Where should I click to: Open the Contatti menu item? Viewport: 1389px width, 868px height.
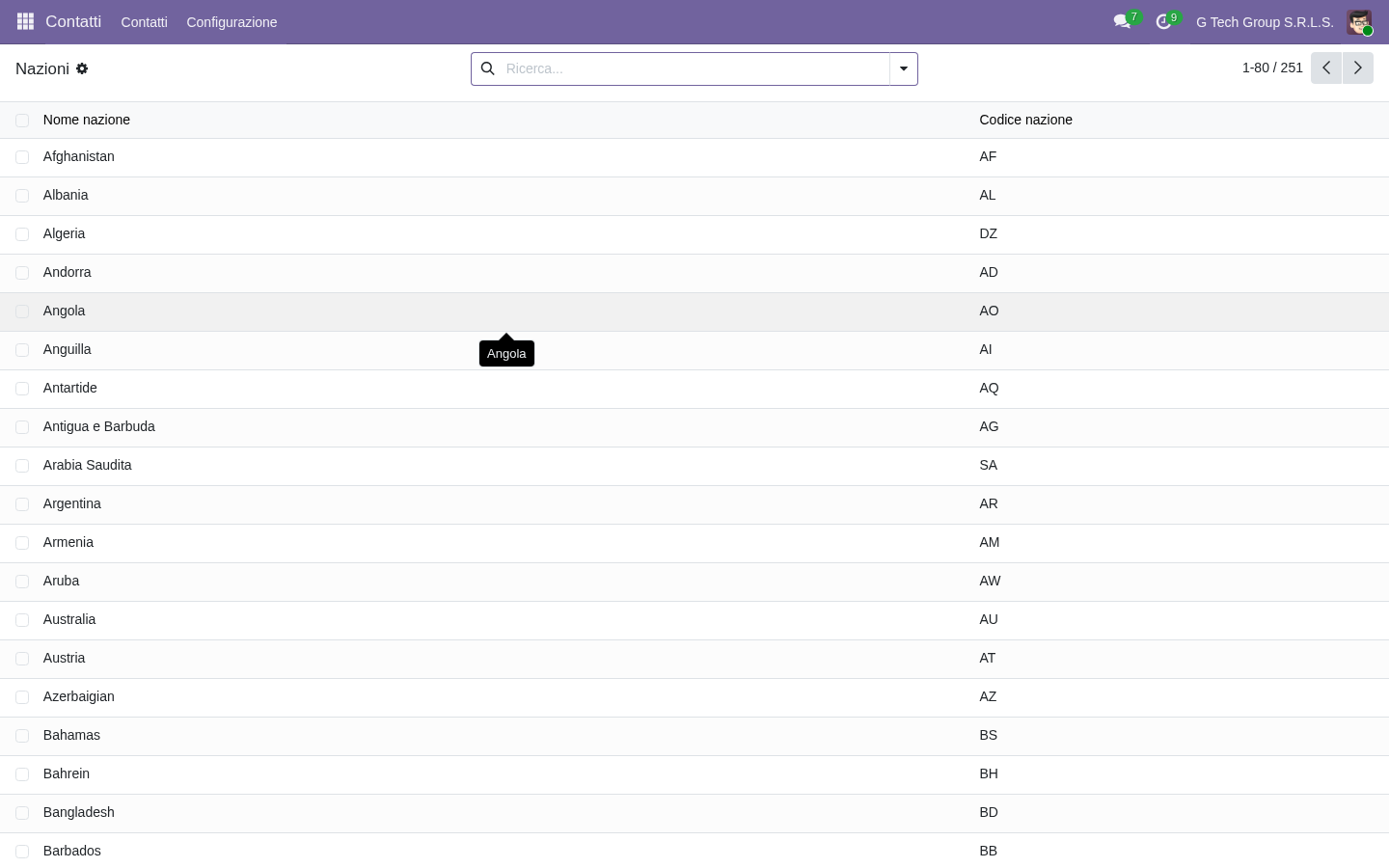point(144,22)
